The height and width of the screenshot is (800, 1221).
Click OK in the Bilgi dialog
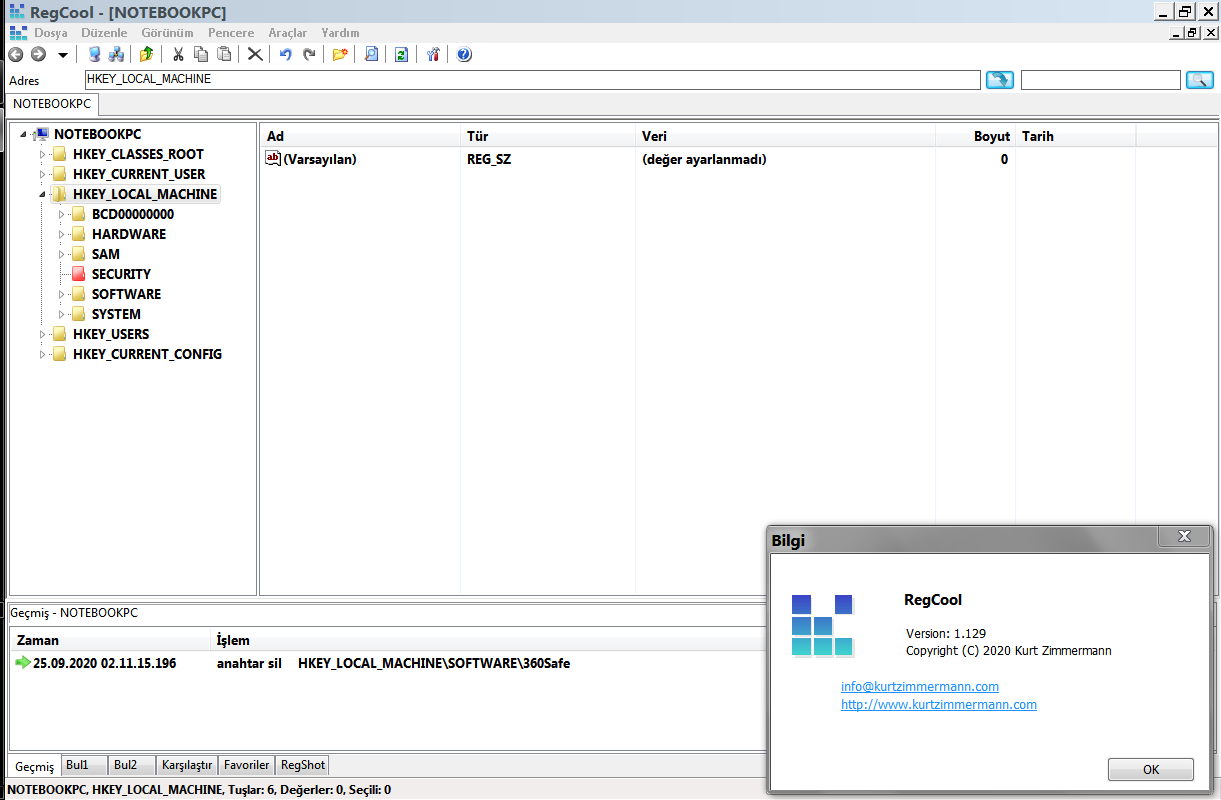point(1151,770)
